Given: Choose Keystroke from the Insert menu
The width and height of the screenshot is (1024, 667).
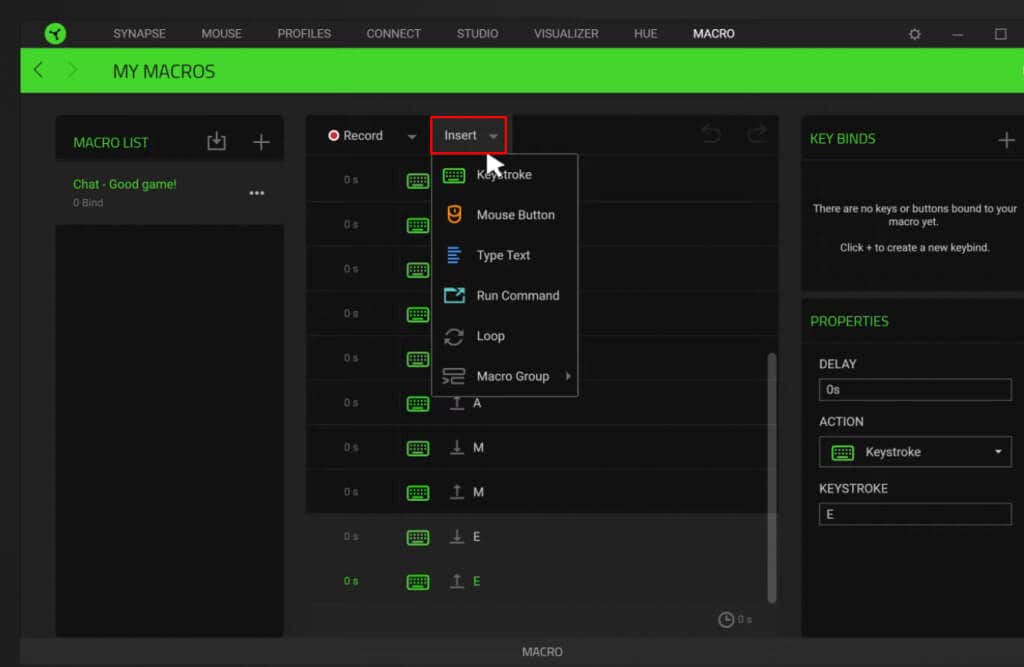Looking at the screenshot, I should 505,175.
